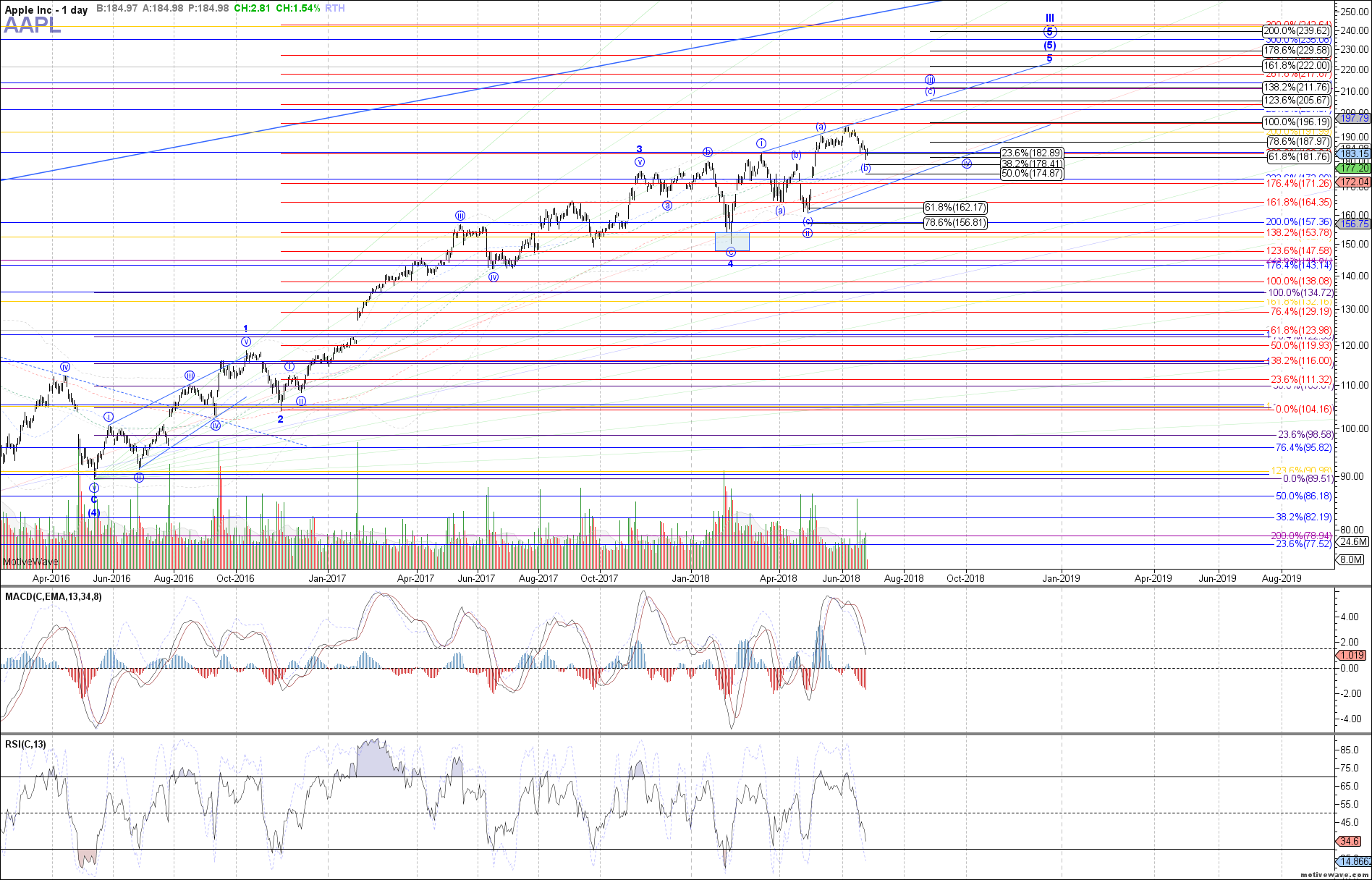Select the 0.0%(89.51) base level label

(1308, 479)
